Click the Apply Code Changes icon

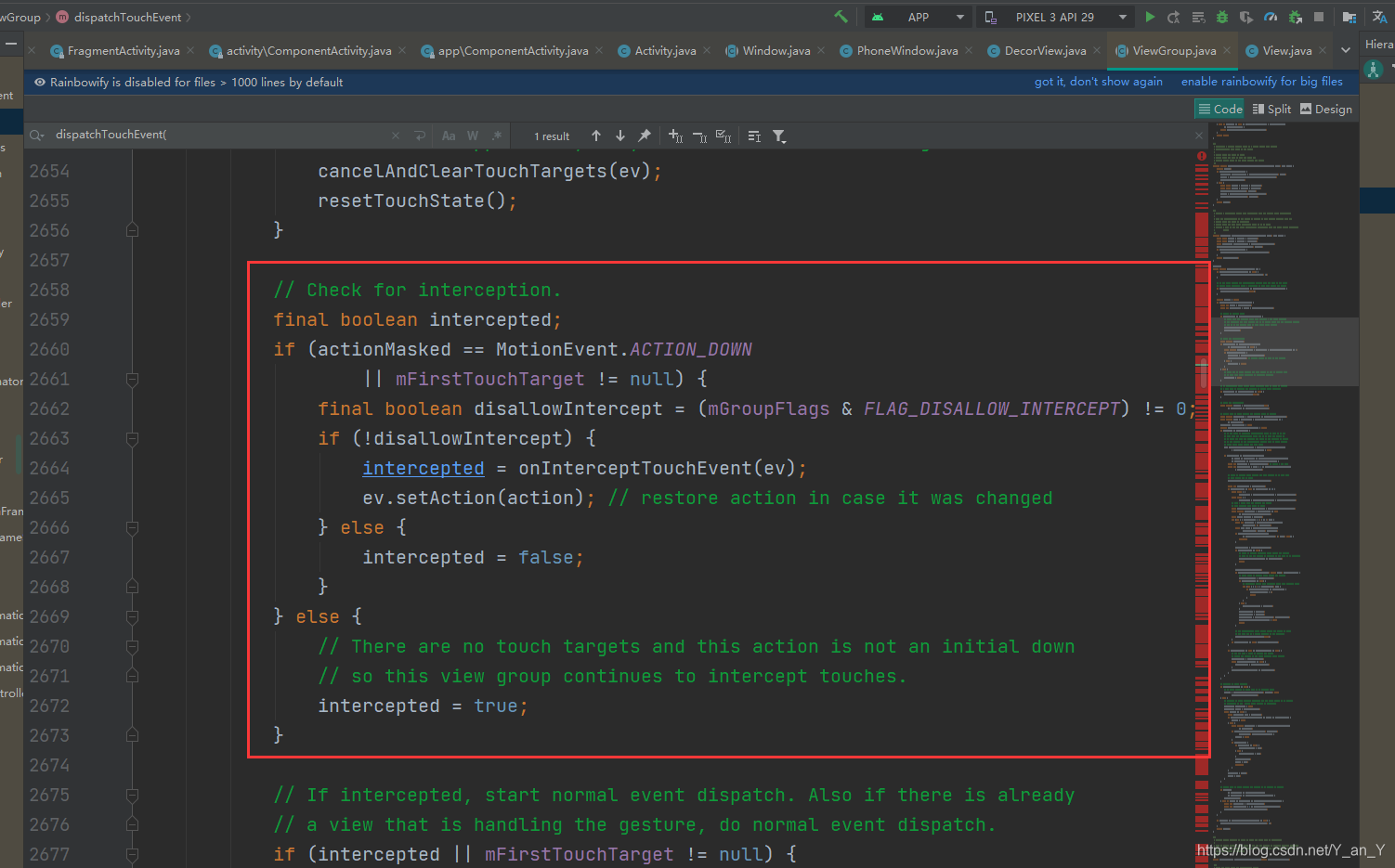(x=1198, y=17)
